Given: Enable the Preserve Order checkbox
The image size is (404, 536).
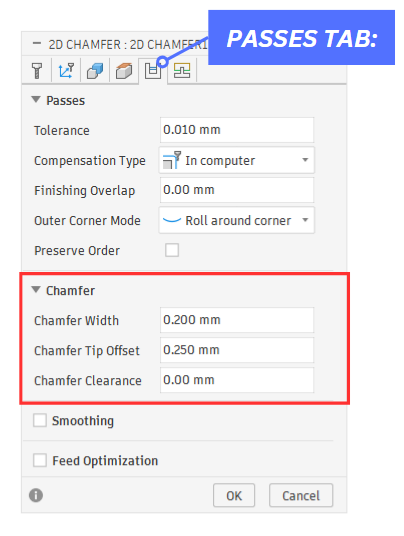Looking at the screenshot, I should (x=172, y=250).
